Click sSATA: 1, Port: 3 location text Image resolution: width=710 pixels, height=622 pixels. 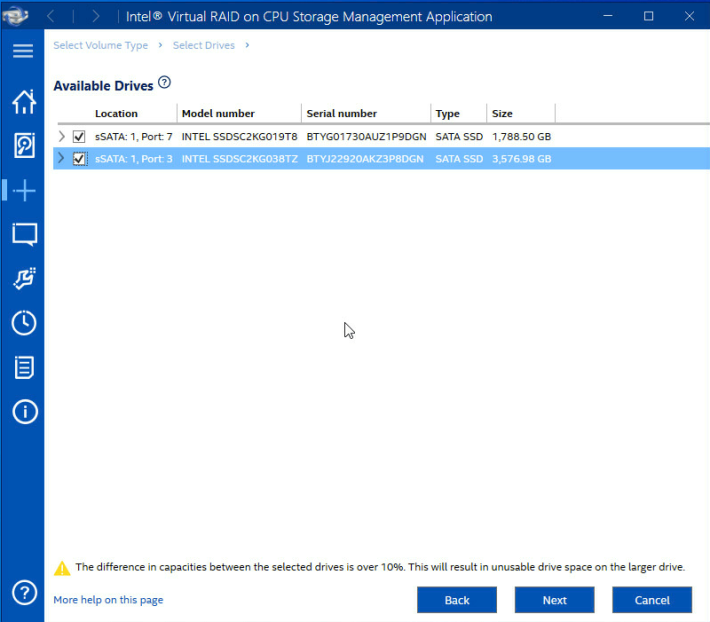tap(134, 159)
